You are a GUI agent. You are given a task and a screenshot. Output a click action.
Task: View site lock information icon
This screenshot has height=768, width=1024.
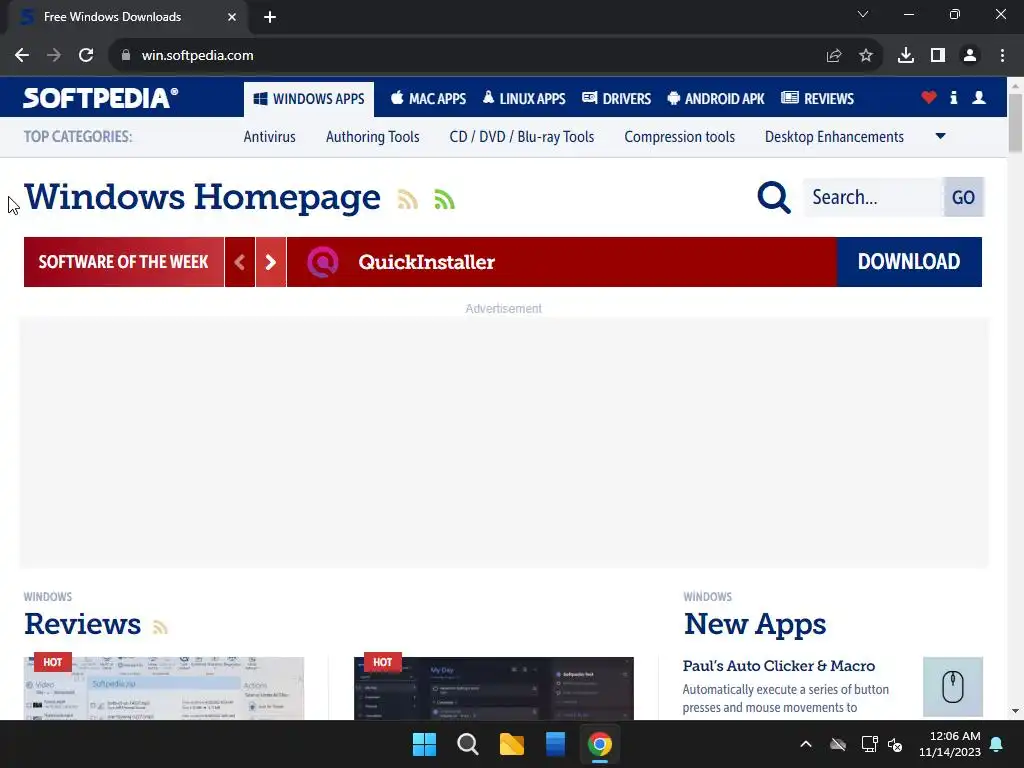click(x=126, y=56)
